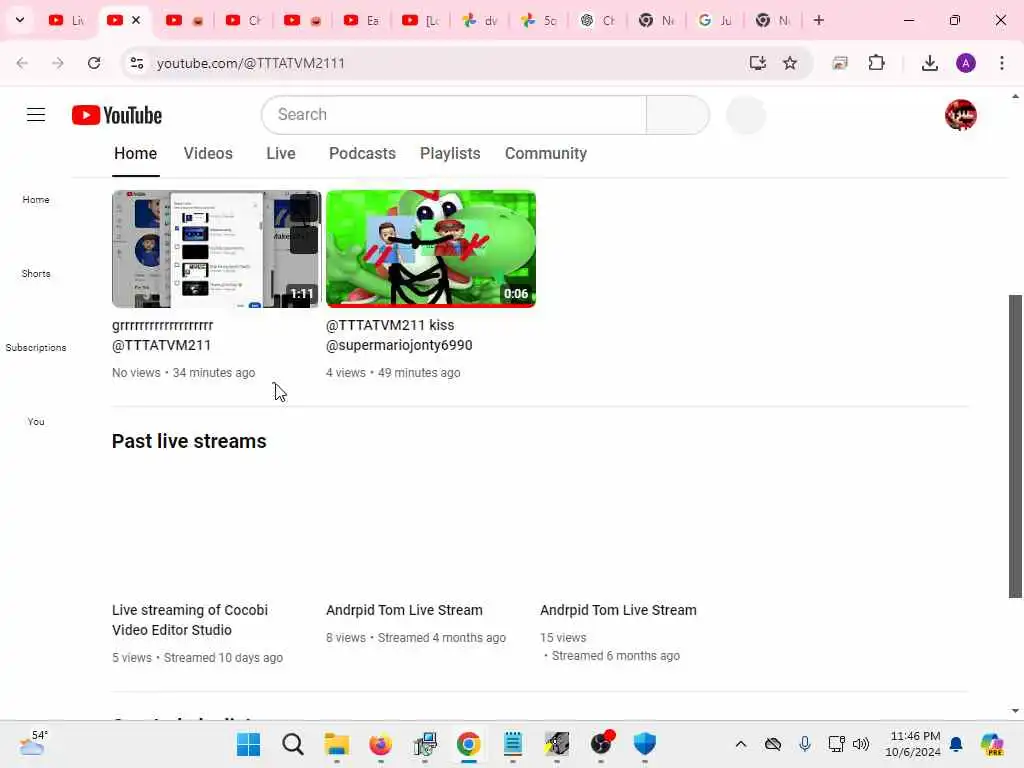
Task: Open the 1:11 video thumbnail
Action: [x=216, y=249]
